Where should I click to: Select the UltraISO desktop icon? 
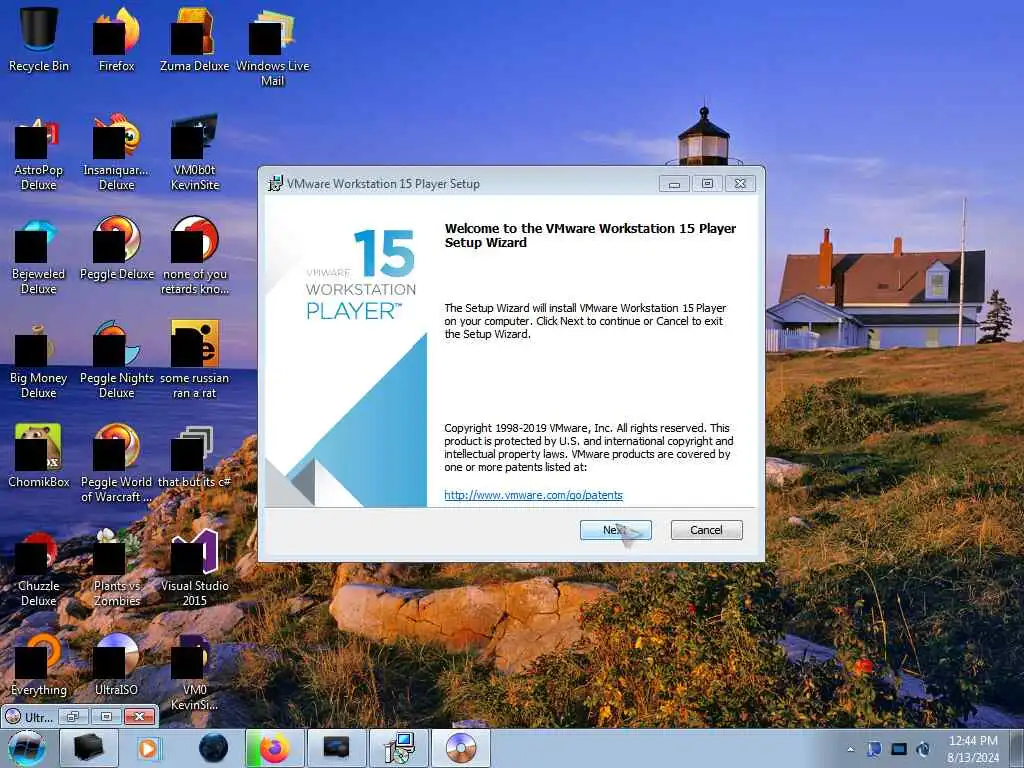(x=117, y=665)
